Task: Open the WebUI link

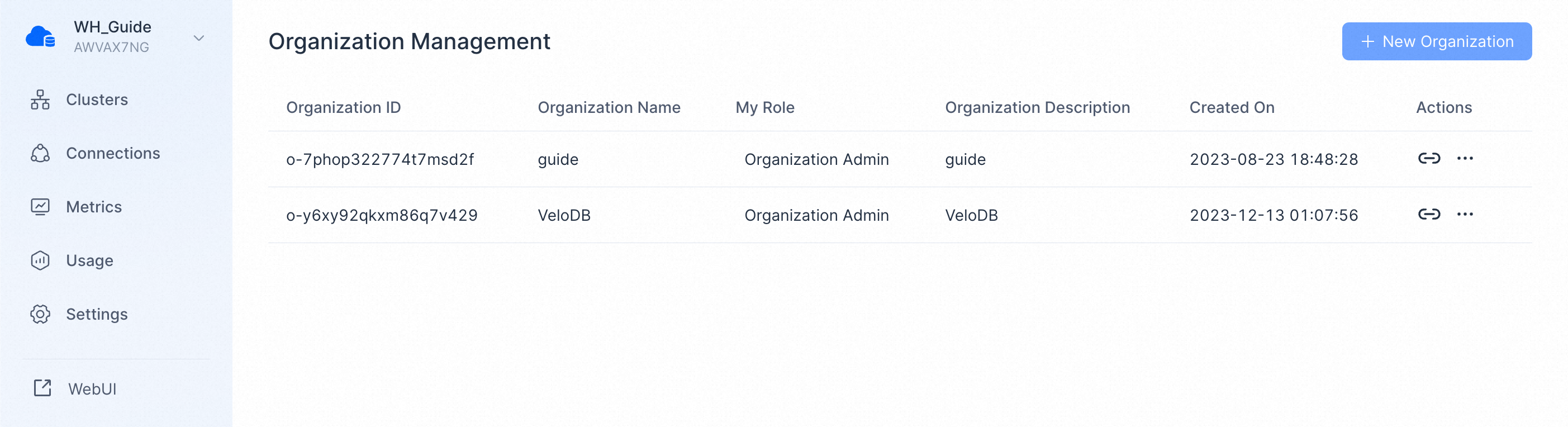Action: [92, 388]
